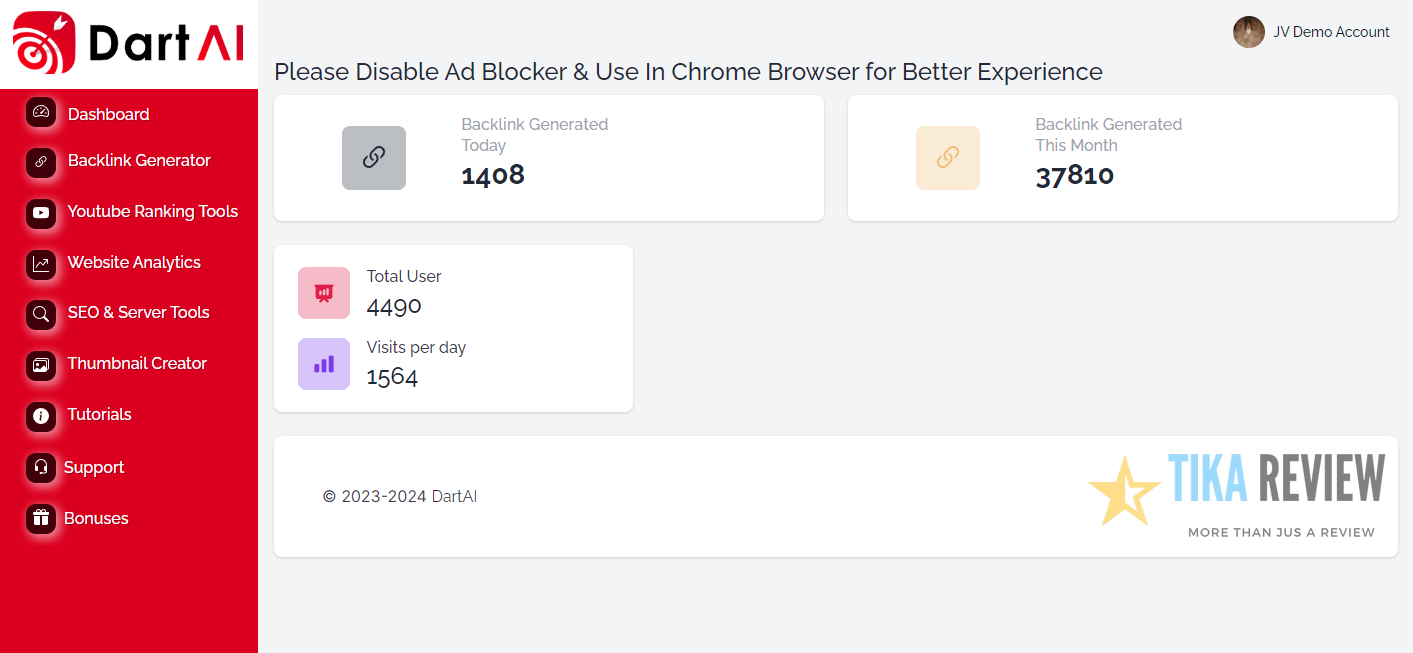Click the Tutorials info icon
Viewport: 1413px width, 653px height.
[x=41, y=416]
